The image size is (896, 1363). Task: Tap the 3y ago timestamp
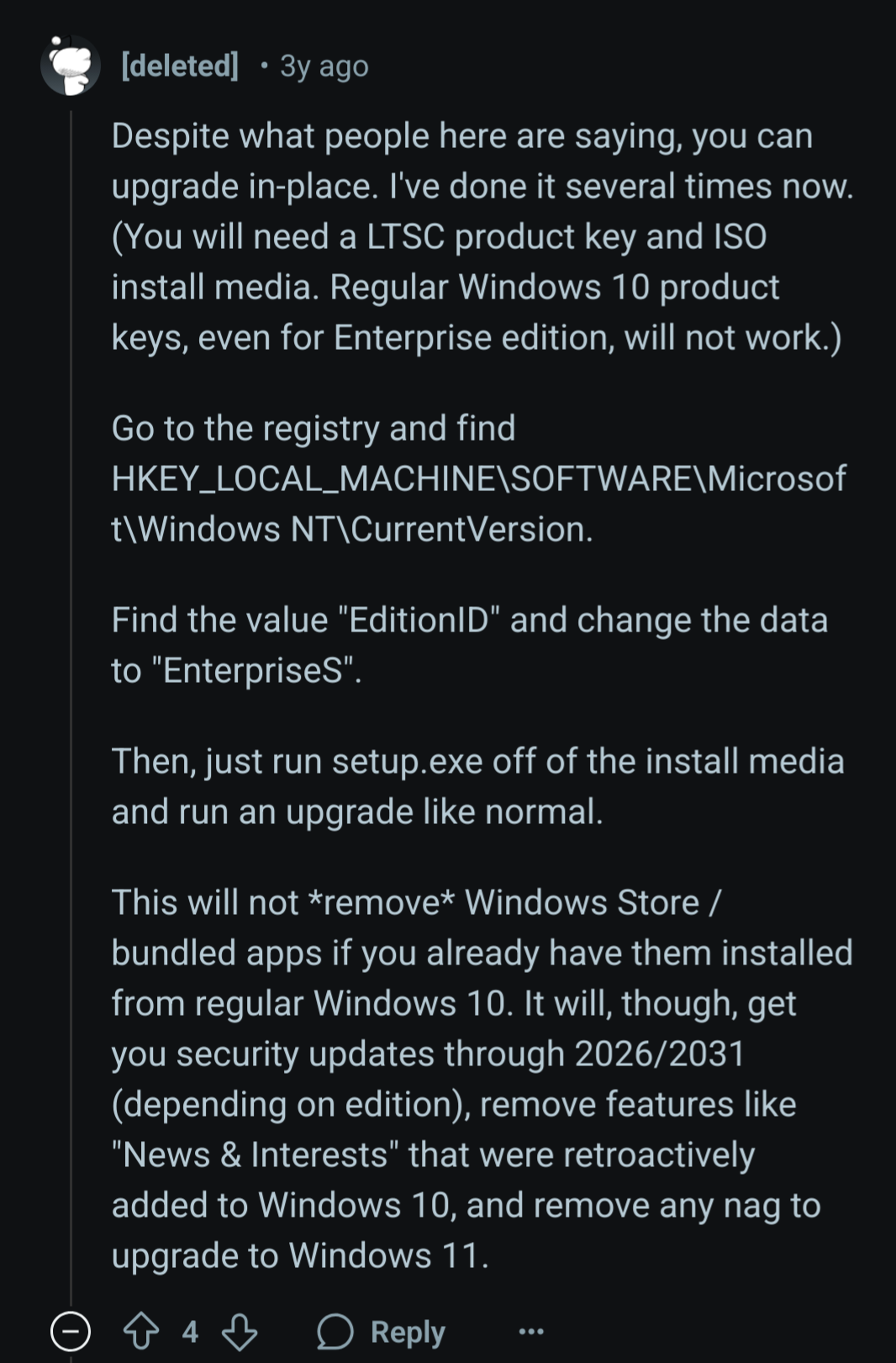[324, 66]
